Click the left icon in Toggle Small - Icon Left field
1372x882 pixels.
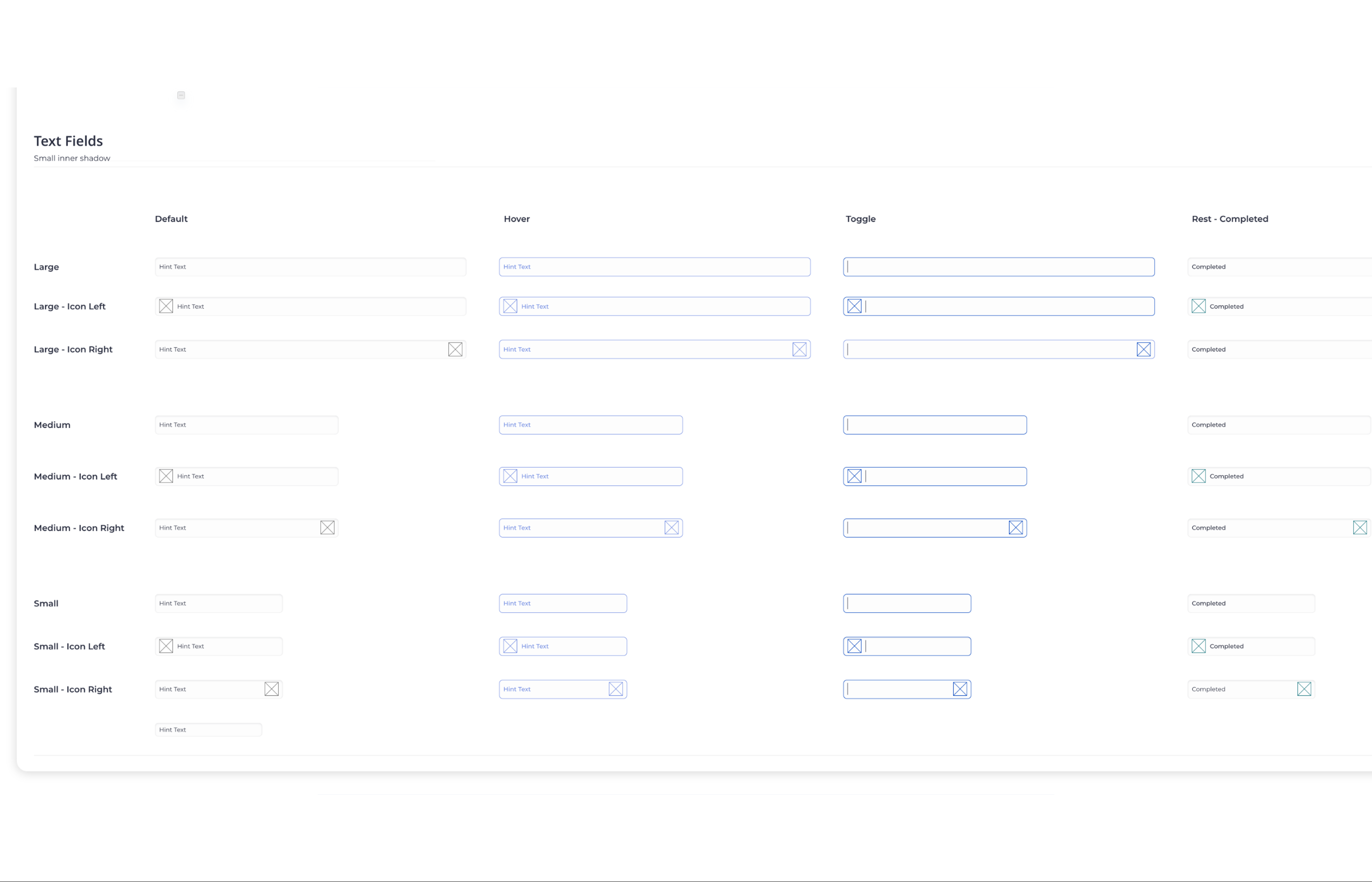pos(854,646)
